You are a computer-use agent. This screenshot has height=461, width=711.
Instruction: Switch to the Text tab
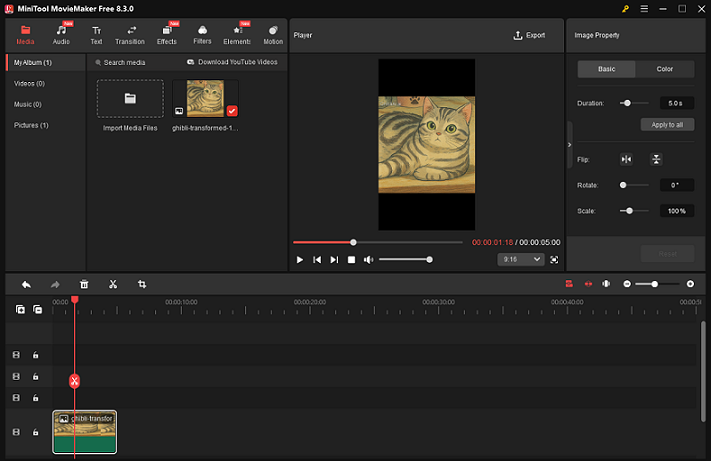tap(96, 35)
